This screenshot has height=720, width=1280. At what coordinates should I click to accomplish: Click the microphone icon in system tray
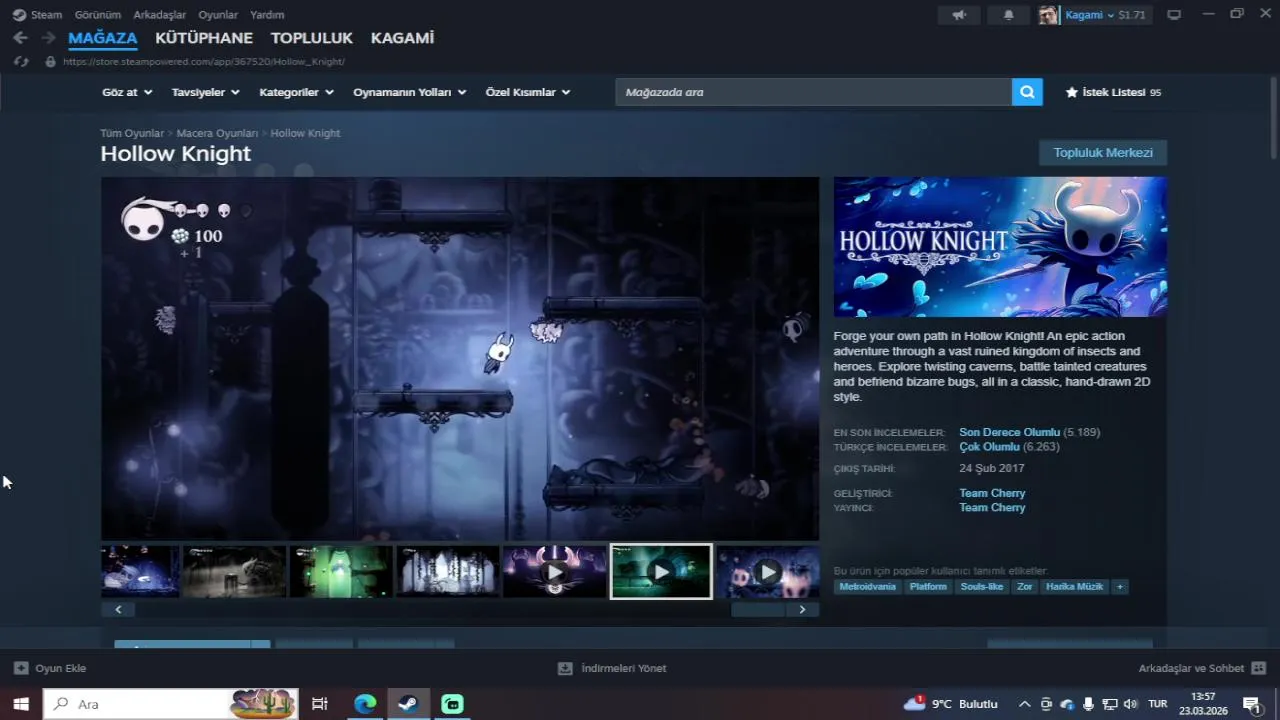[1089, 704]
